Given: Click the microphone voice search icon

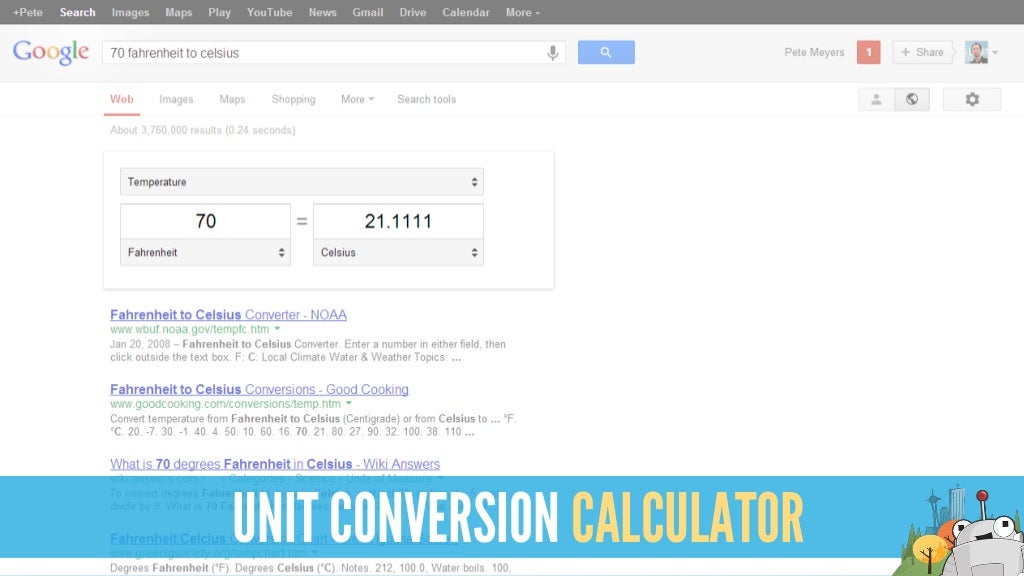Looking at the screenshot, I should (552, 53).
